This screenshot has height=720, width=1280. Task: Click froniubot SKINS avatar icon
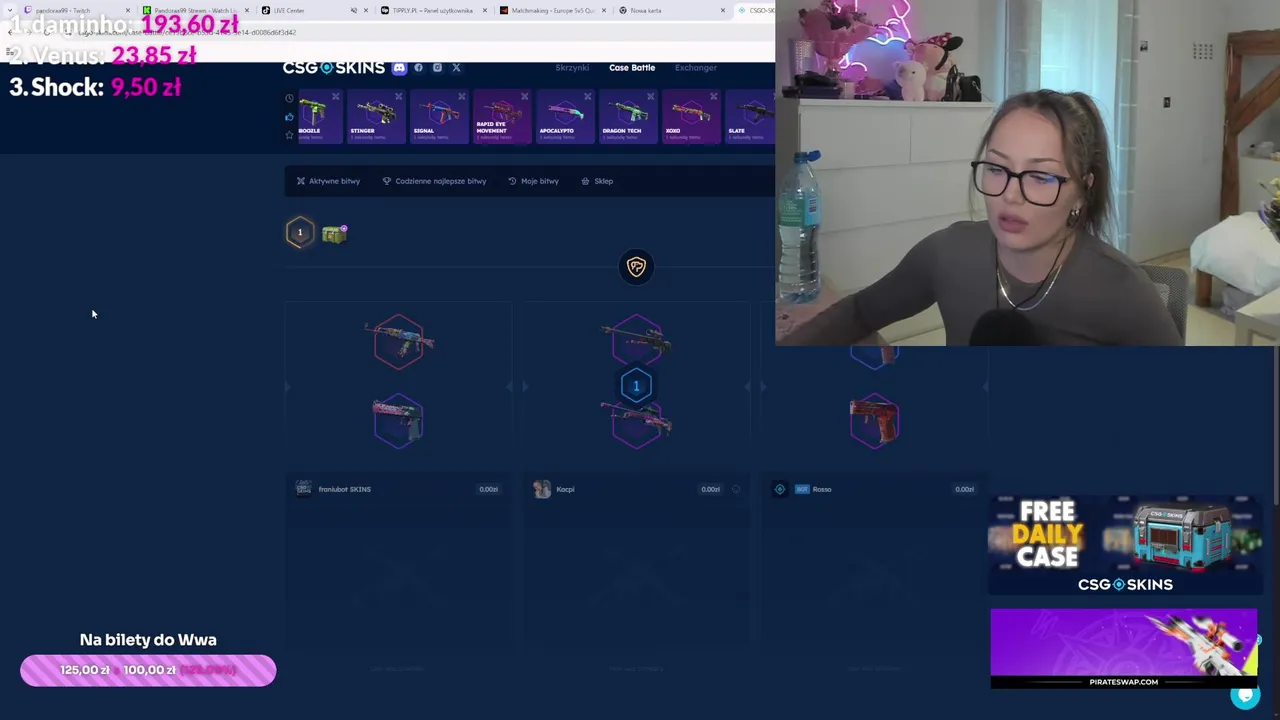(x=304, y=489)
